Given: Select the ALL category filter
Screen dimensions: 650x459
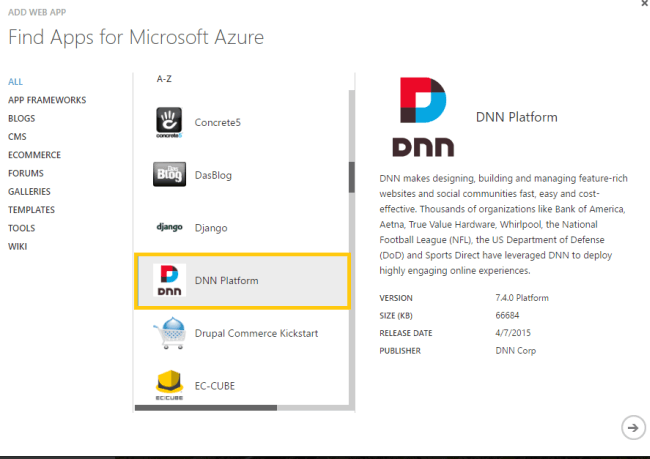Looking at the screenshot, I should coord(15,82).
